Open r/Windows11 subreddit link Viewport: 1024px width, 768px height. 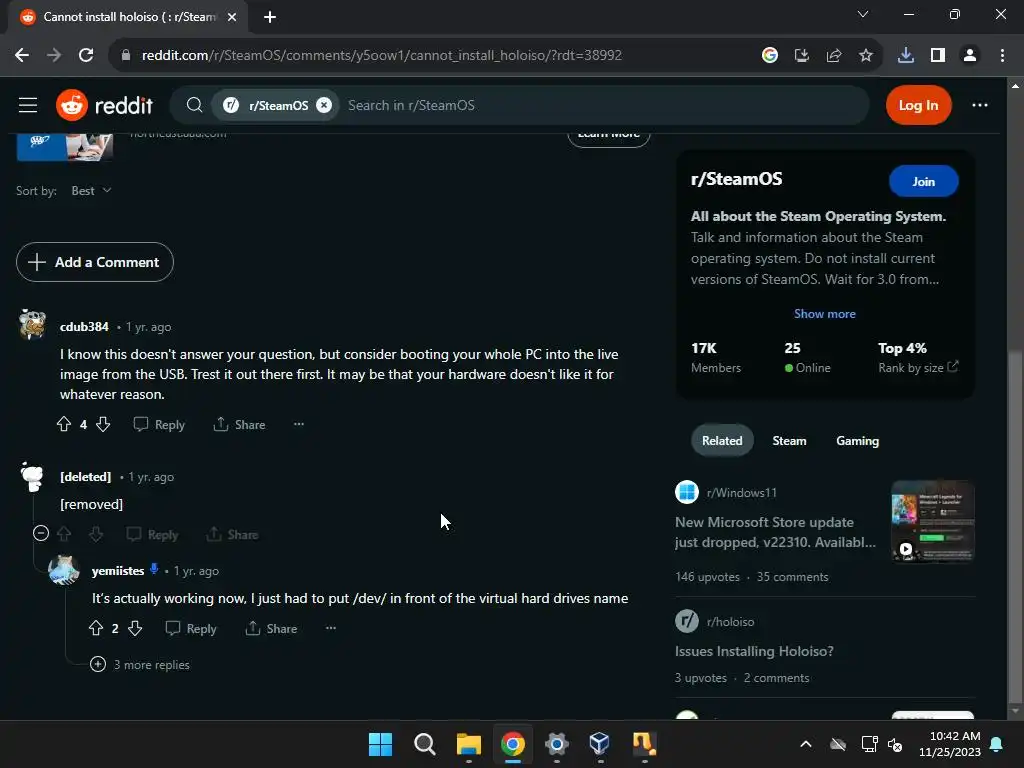(x=741, y=492)
